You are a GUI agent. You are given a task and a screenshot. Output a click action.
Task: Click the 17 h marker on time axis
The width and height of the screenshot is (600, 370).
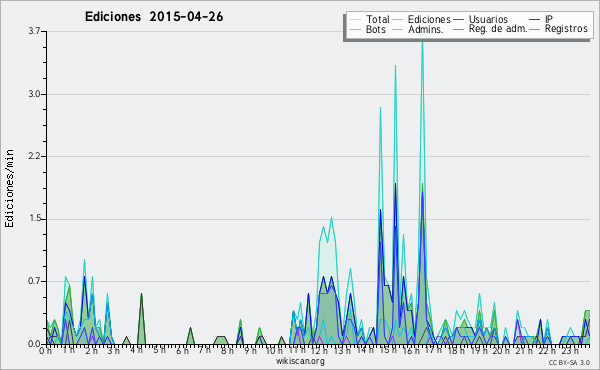pos(433,350)
